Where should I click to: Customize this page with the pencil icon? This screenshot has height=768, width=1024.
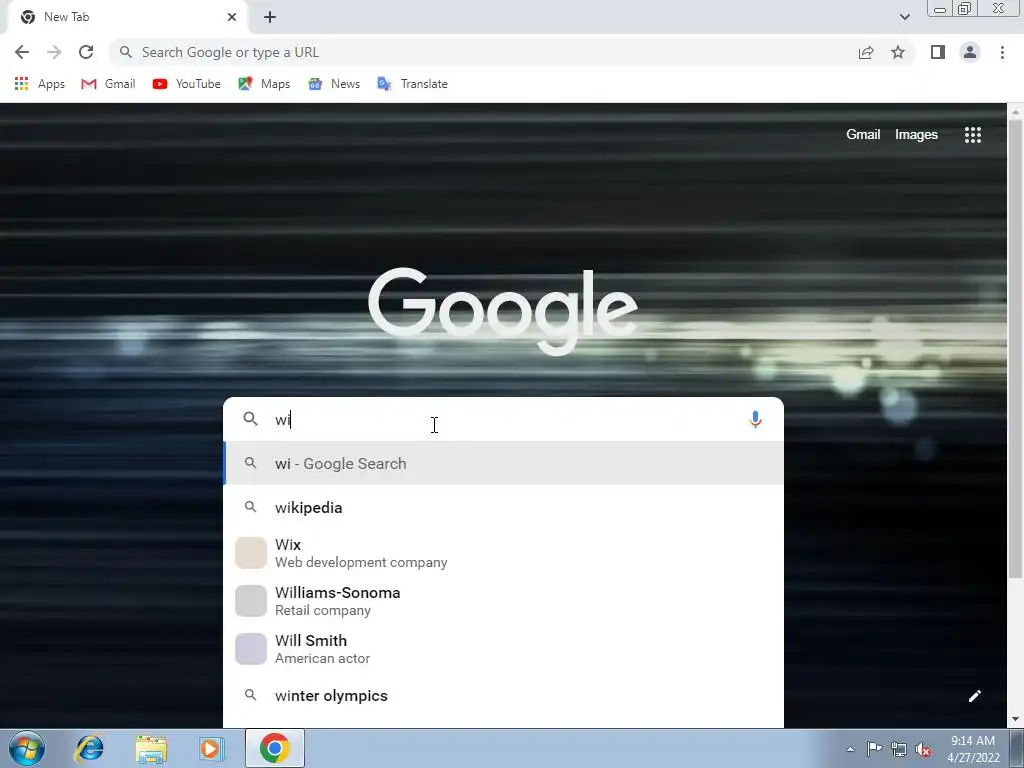(x=974, y=696)
